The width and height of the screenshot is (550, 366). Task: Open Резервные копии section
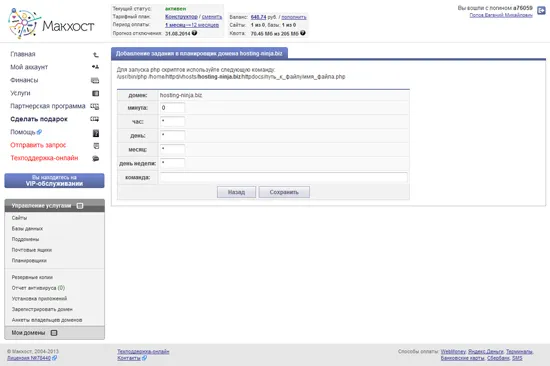[x=32, y=277]
